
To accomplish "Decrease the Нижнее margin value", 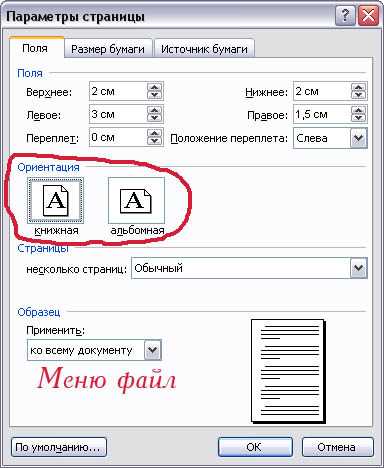I will pos(358,95).
